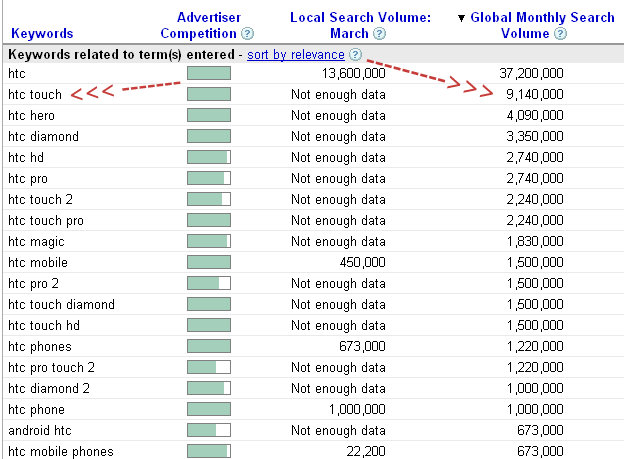The image size is (624, 459).
Task: Select the keyword htc touch pro
Action: pyautogui.click(x=46, y=221)
